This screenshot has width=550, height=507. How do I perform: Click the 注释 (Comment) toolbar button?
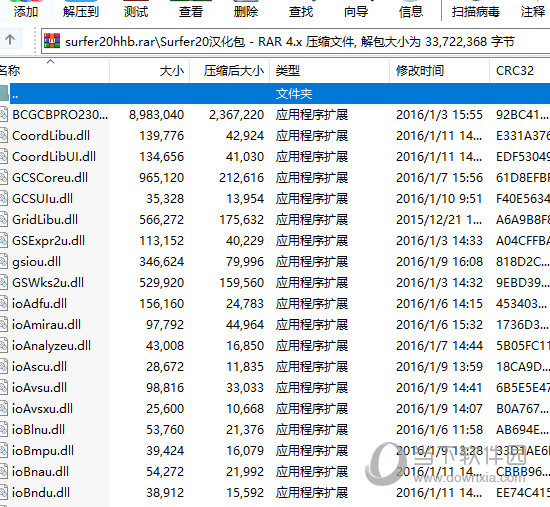point(533,11)
